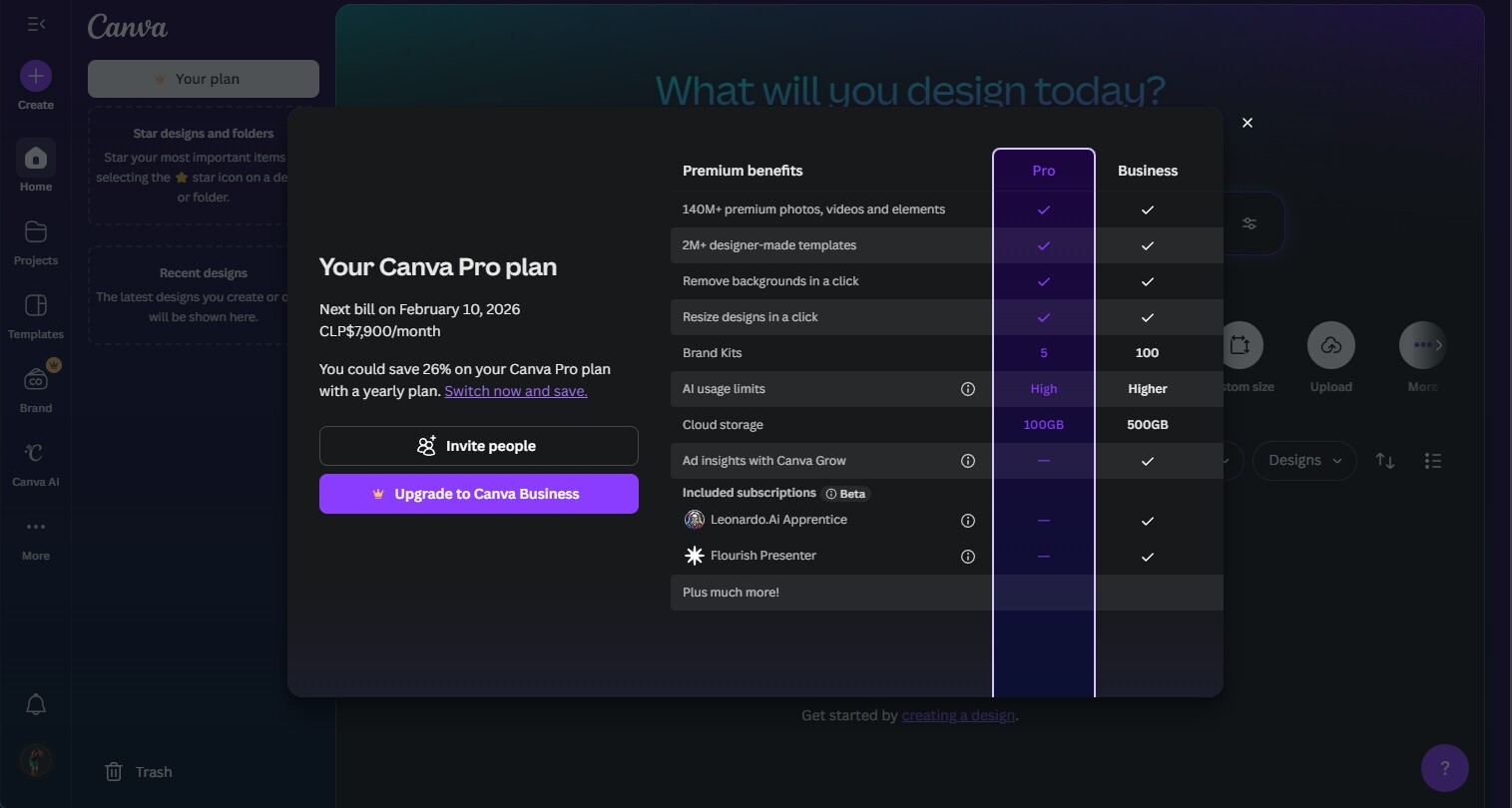Expand the Designs dropdown filter
Screen dimensions: 1512x808
point(1303,461)
